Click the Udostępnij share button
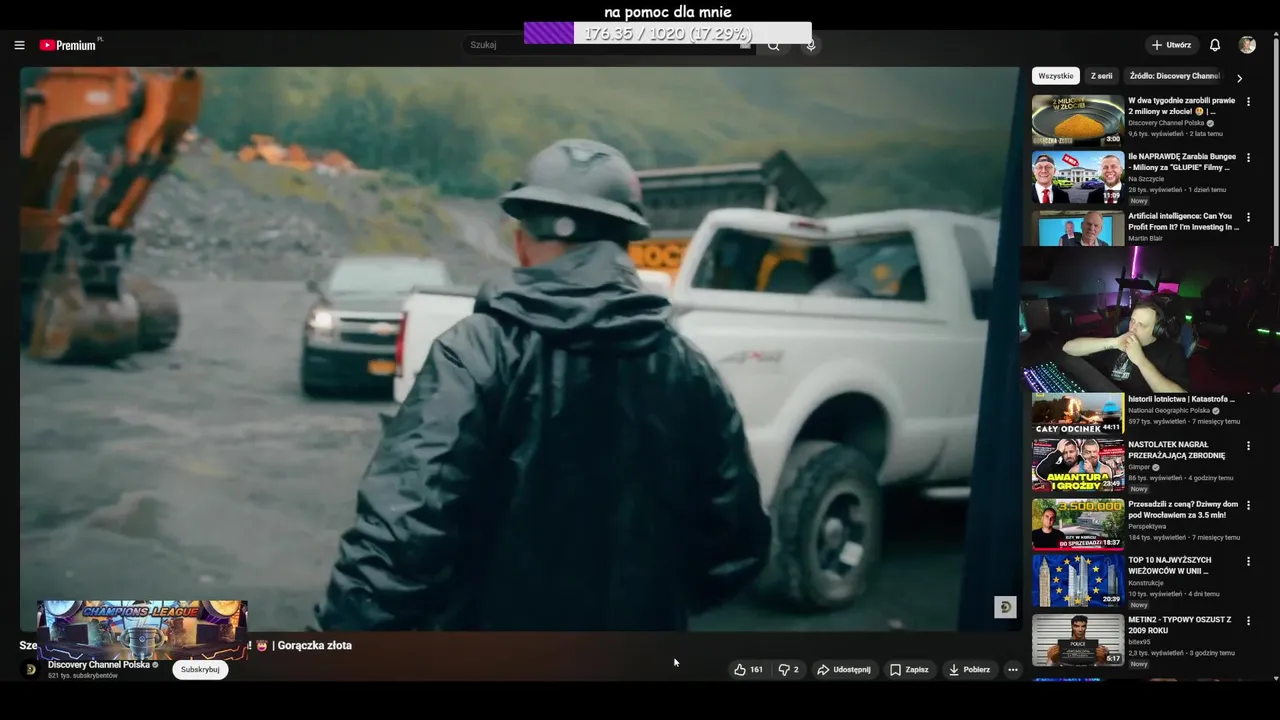The image size is (1280, 720). (844, 670)
